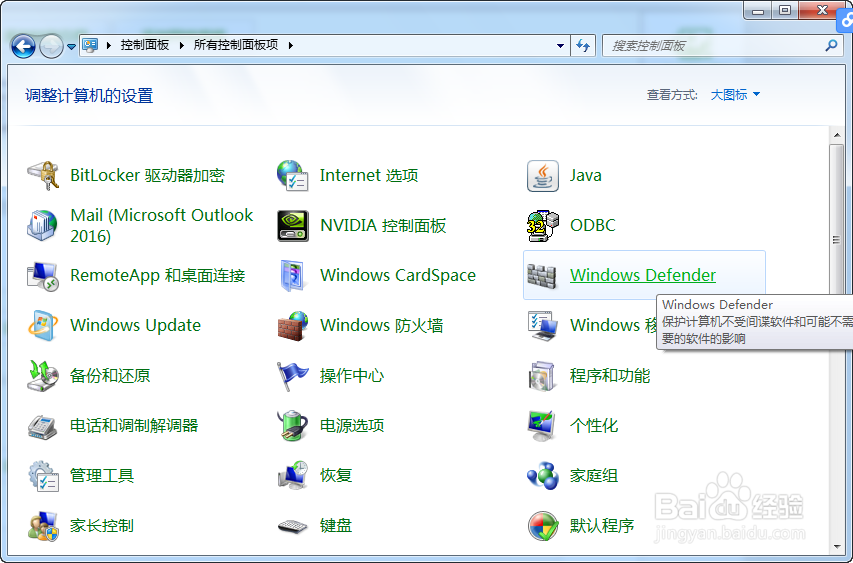Click the 键盘 keyboard icon
The height and width of the screenshot is (563, 853).
[x=293, y=526]
